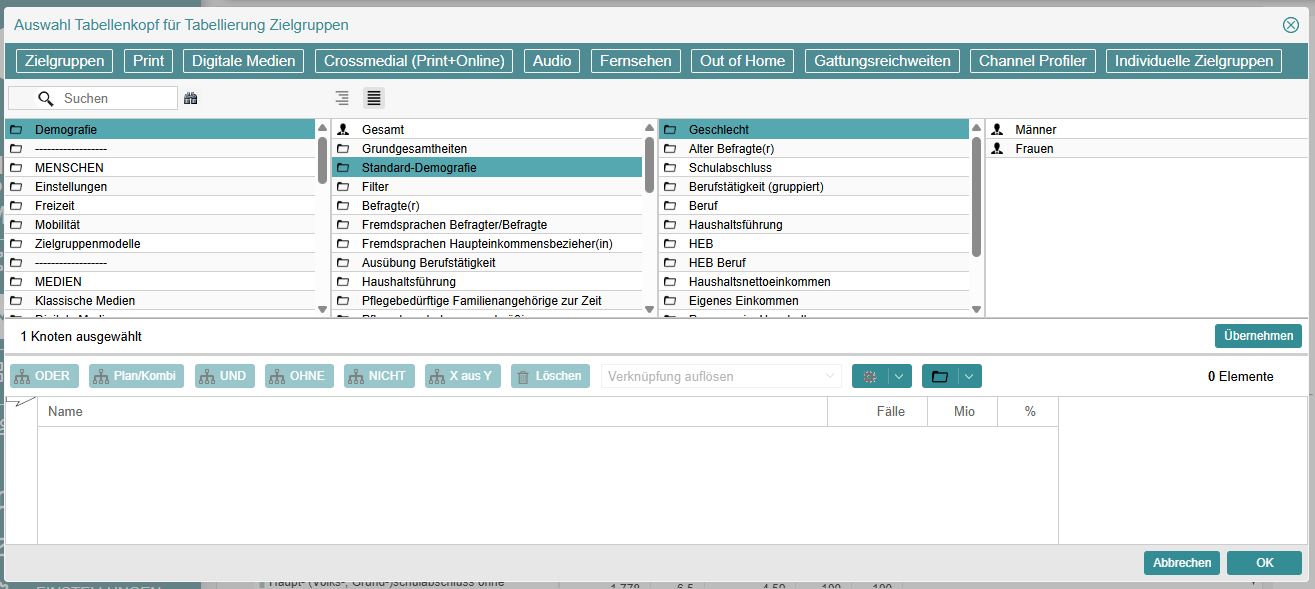Select the justified flat list view
This screenshot has height=589, width=1315.
click(373, 98)
